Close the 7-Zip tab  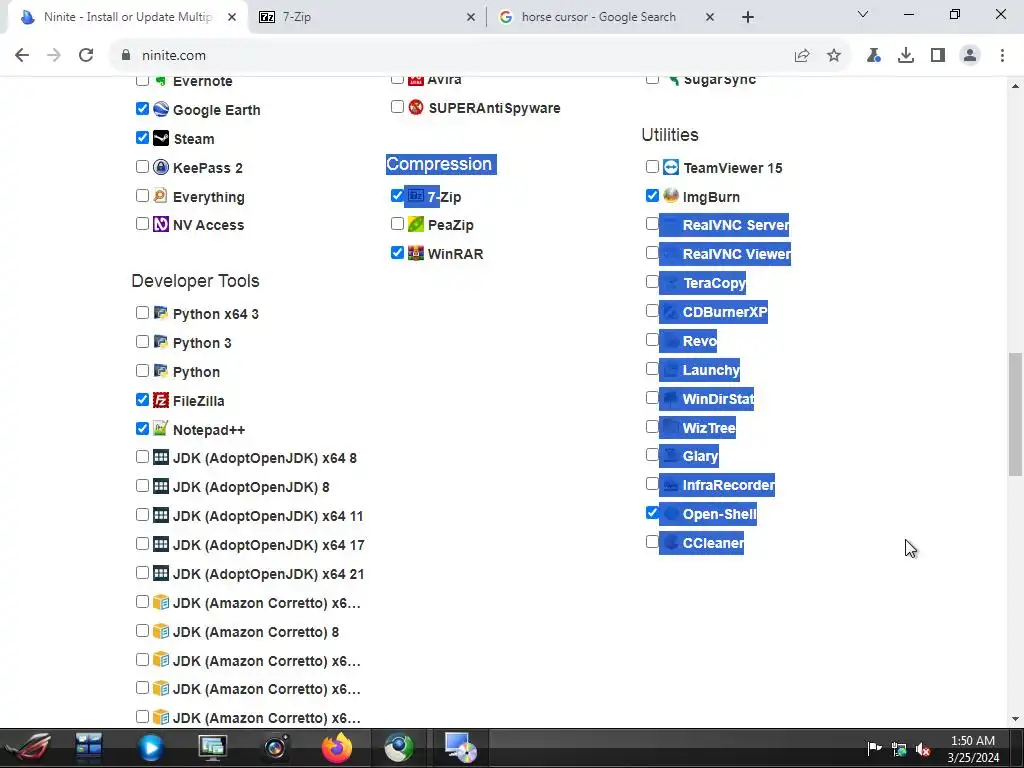[x=470, y=17]
